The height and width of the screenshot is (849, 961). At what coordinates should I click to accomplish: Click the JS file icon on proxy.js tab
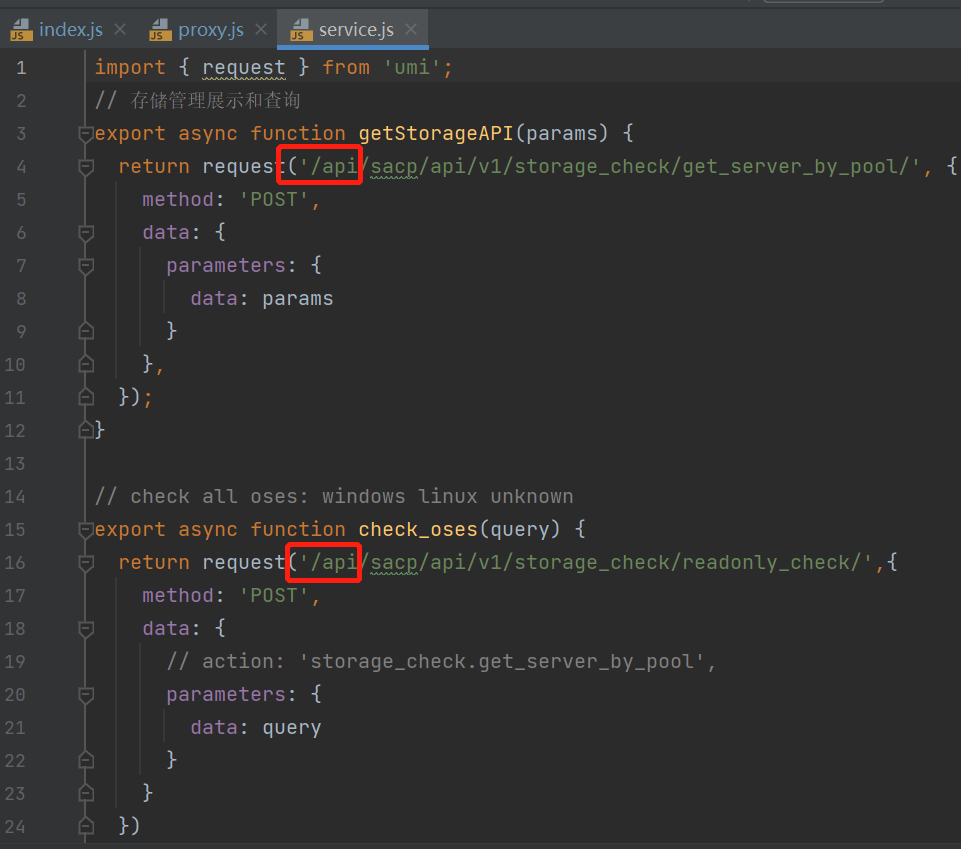(x=161, y=29)
